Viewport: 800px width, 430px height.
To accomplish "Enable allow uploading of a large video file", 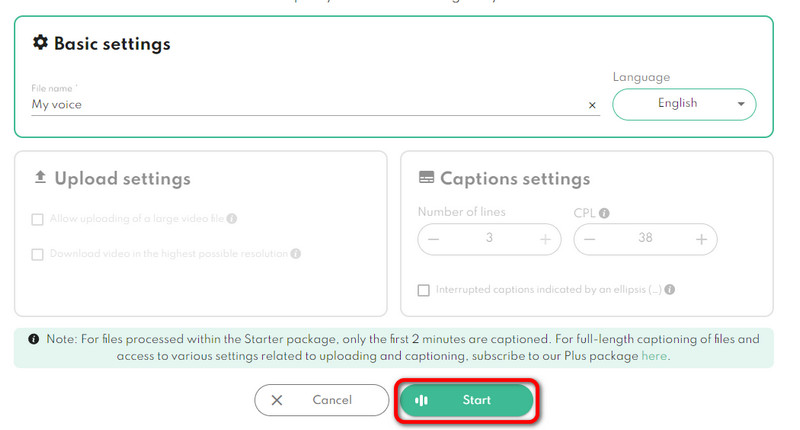I will [x=38, y=219].
